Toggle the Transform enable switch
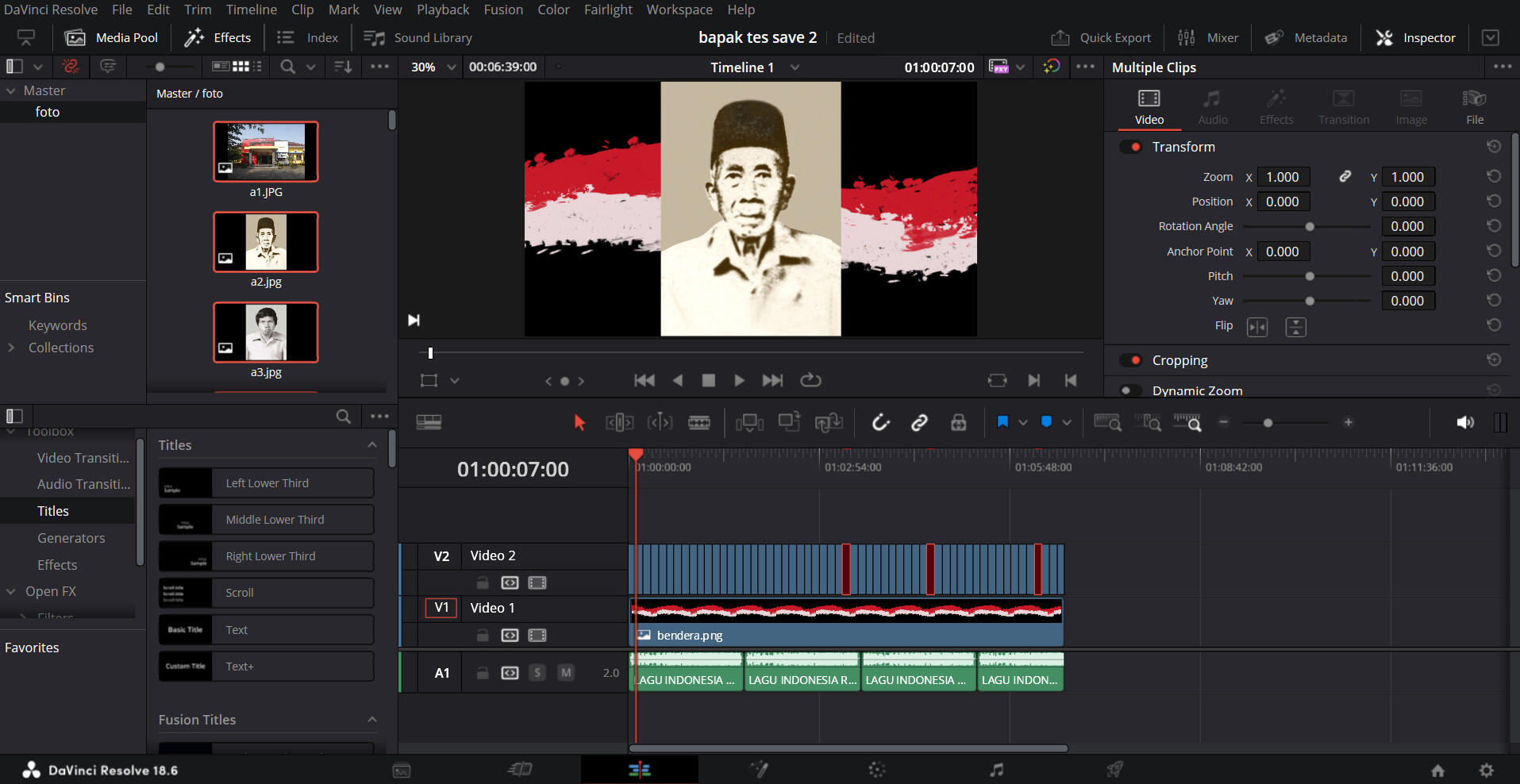The height and width of the screenshot is (784, 1520). pos(1131,147)
